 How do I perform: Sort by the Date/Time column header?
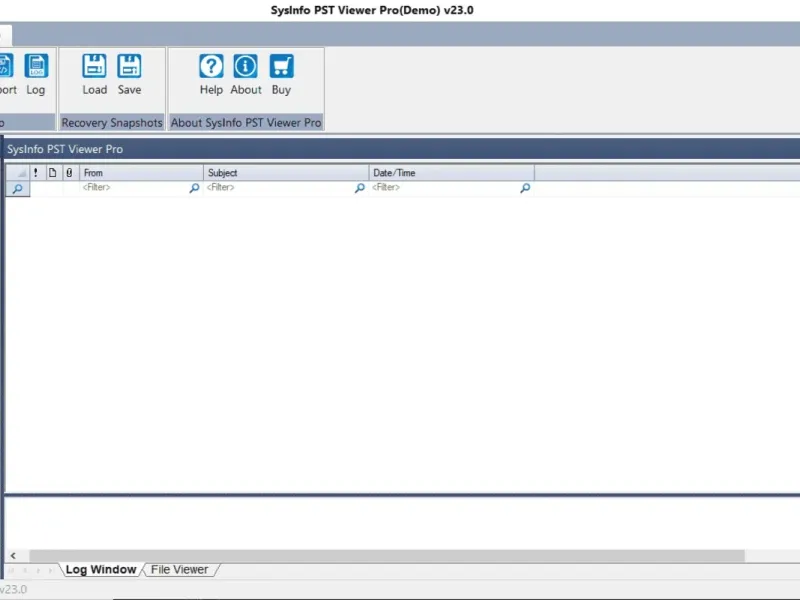(452, 172)
